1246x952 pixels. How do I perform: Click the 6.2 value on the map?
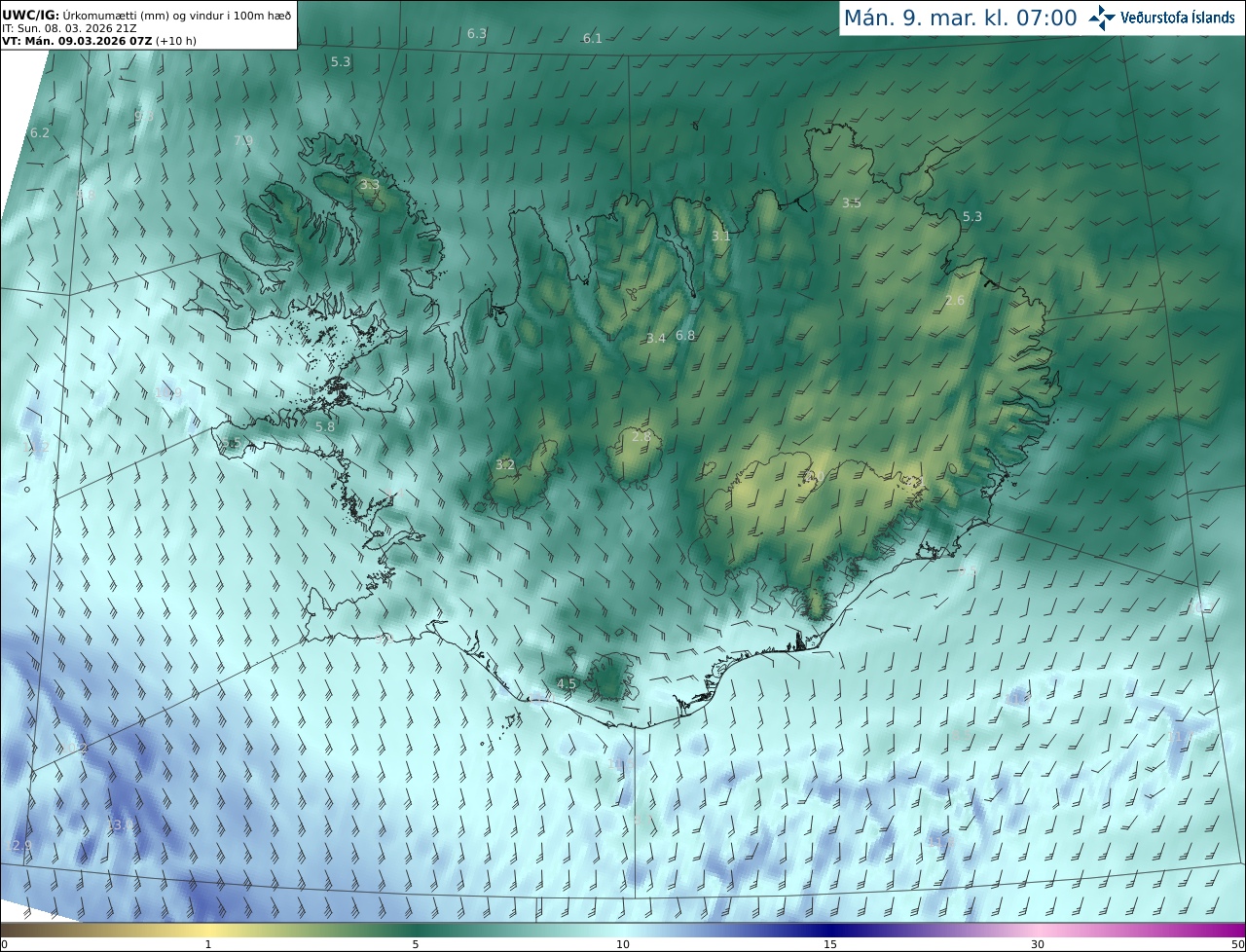tap(40, 132)
